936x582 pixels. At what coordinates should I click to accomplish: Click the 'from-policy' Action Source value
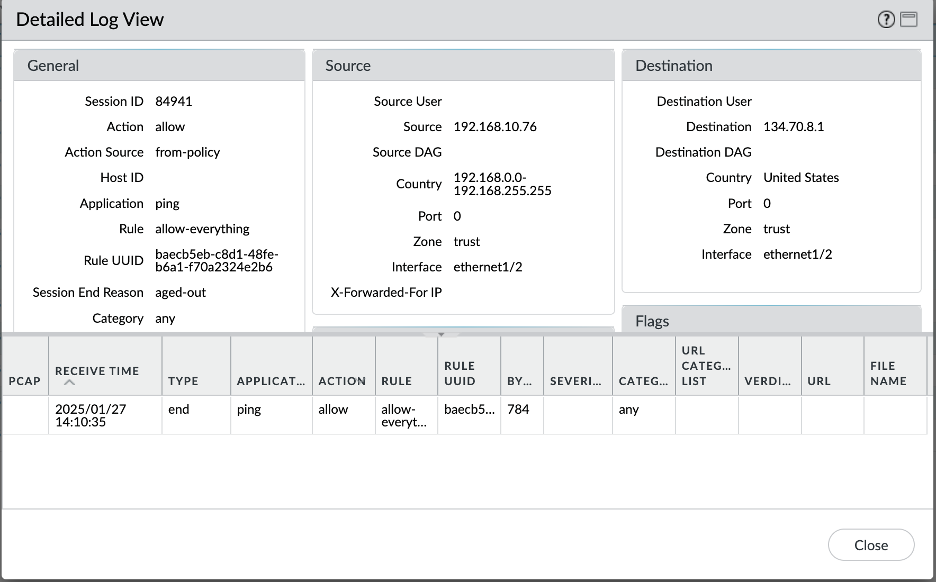pyautogui.click(x=187, y=152)
